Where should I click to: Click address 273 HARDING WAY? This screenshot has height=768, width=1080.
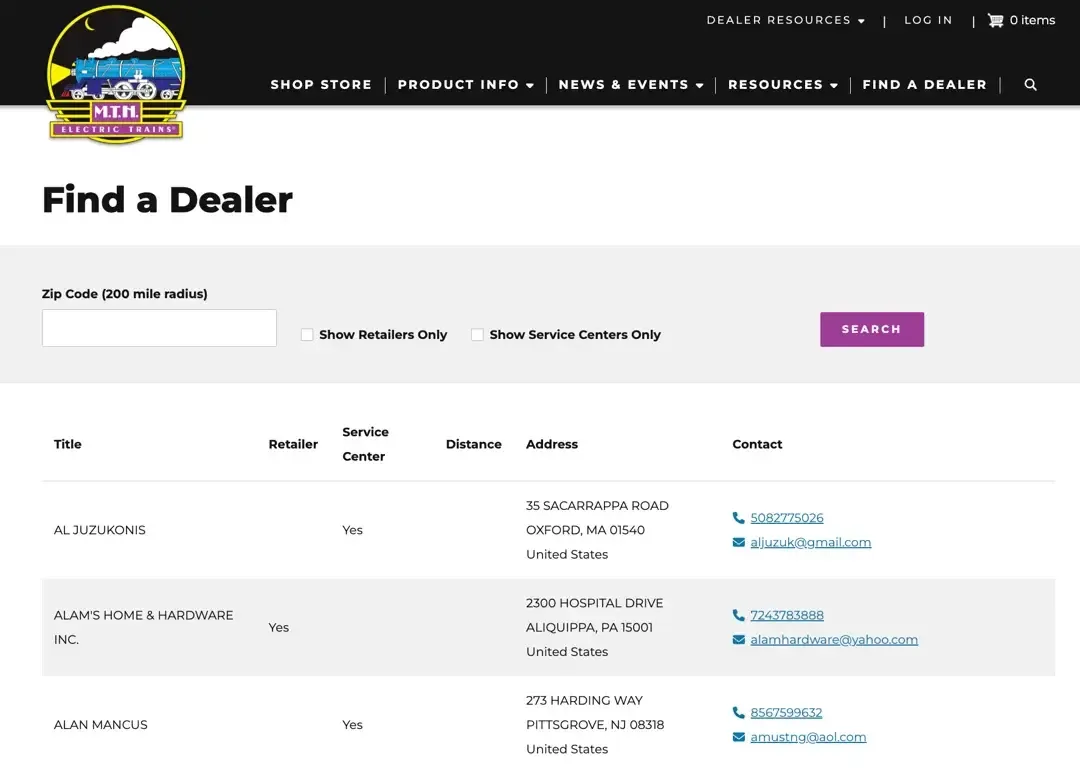(584, 700)
